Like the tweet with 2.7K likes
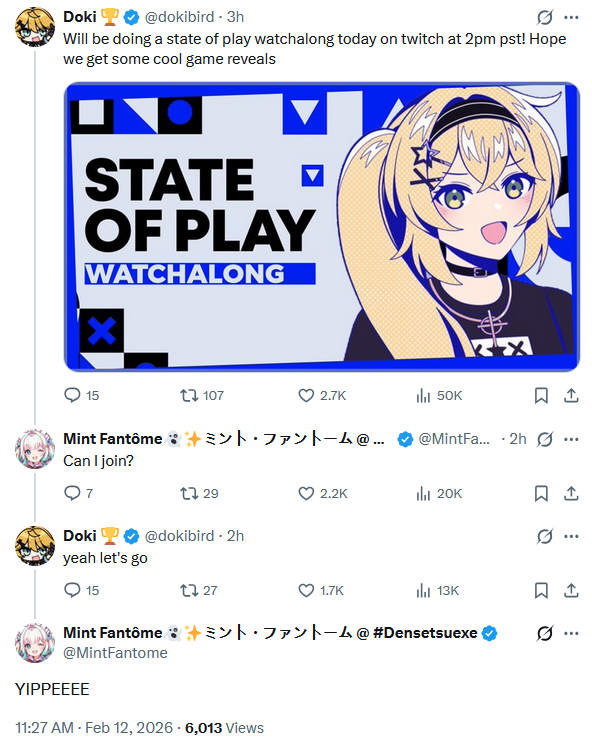Image resolution: width=592 pixels, height=747 pixels. [x=322, y=395]
